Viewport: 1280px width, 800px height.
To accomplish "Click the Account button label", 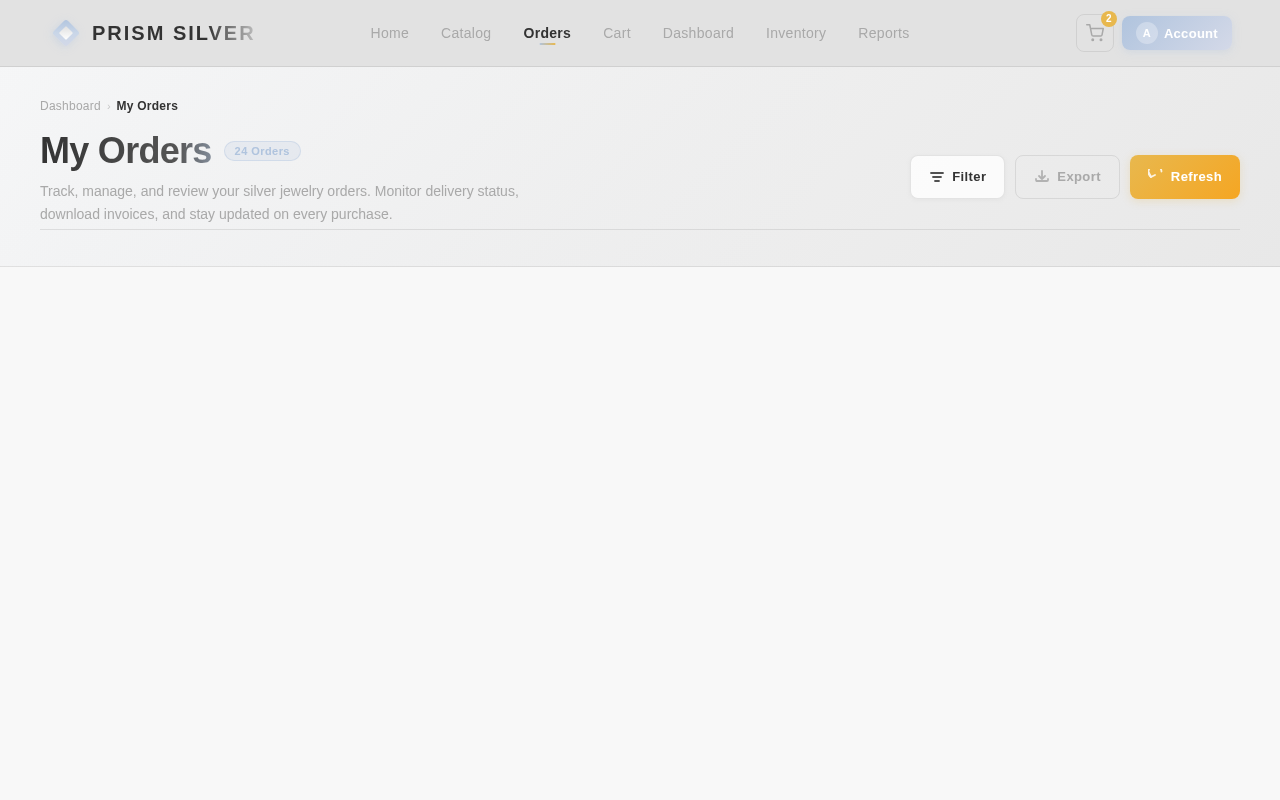I will pos(1191,33).
